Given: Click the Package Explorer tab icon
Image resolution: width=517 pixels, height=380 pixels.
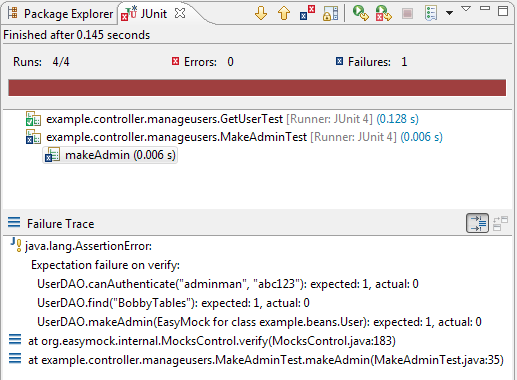Looking at the screenshot, I should coord(13,13).
